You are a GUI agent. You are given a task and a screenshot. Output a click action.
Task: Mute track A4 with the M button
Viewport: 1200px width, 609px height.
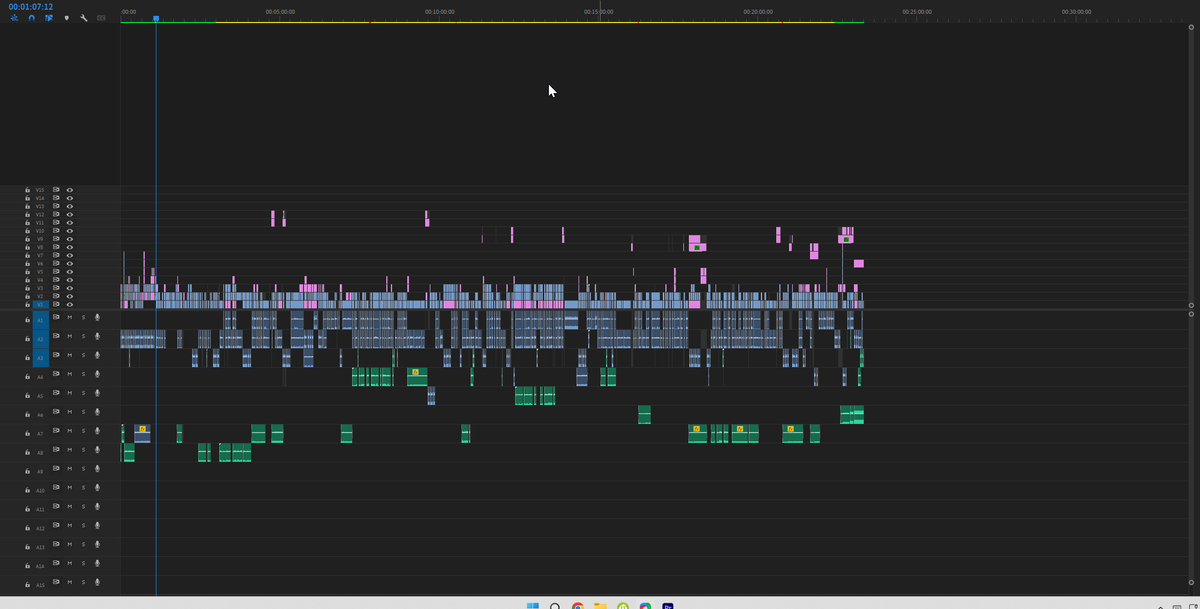(70, 374)
